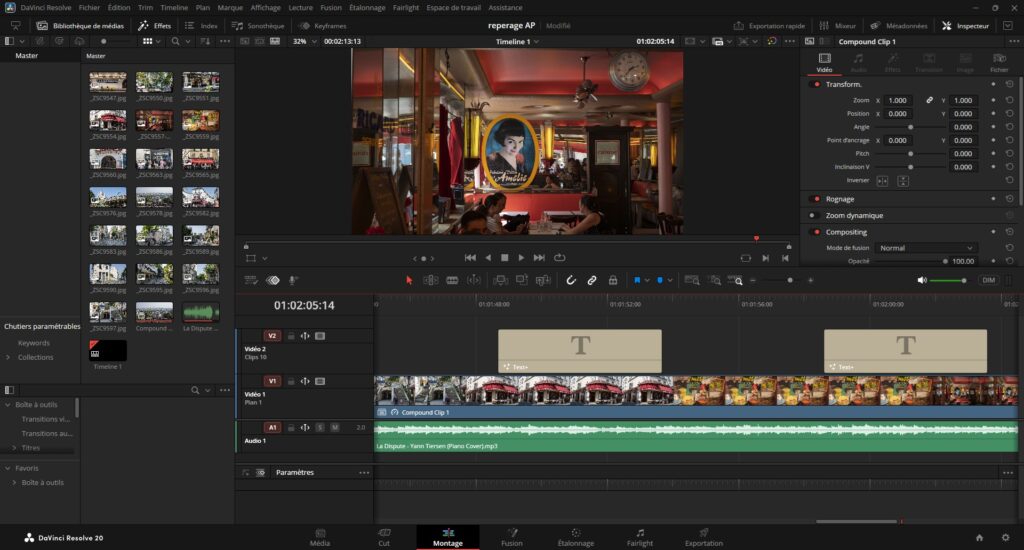Open the Mode de fusion dropdown
Viewport: 1024px width, 550px height.
point(926,248)
